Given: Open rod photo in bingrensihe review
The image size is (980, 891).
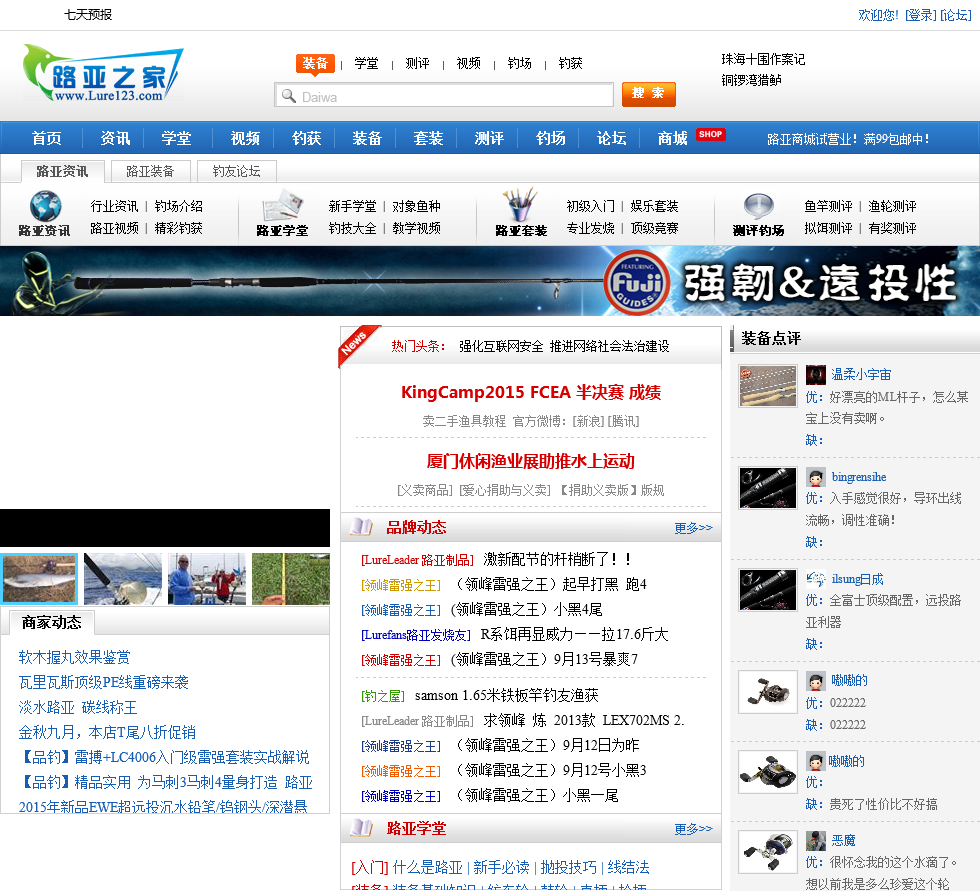Looking at the screenshot, I should point(768,488).
